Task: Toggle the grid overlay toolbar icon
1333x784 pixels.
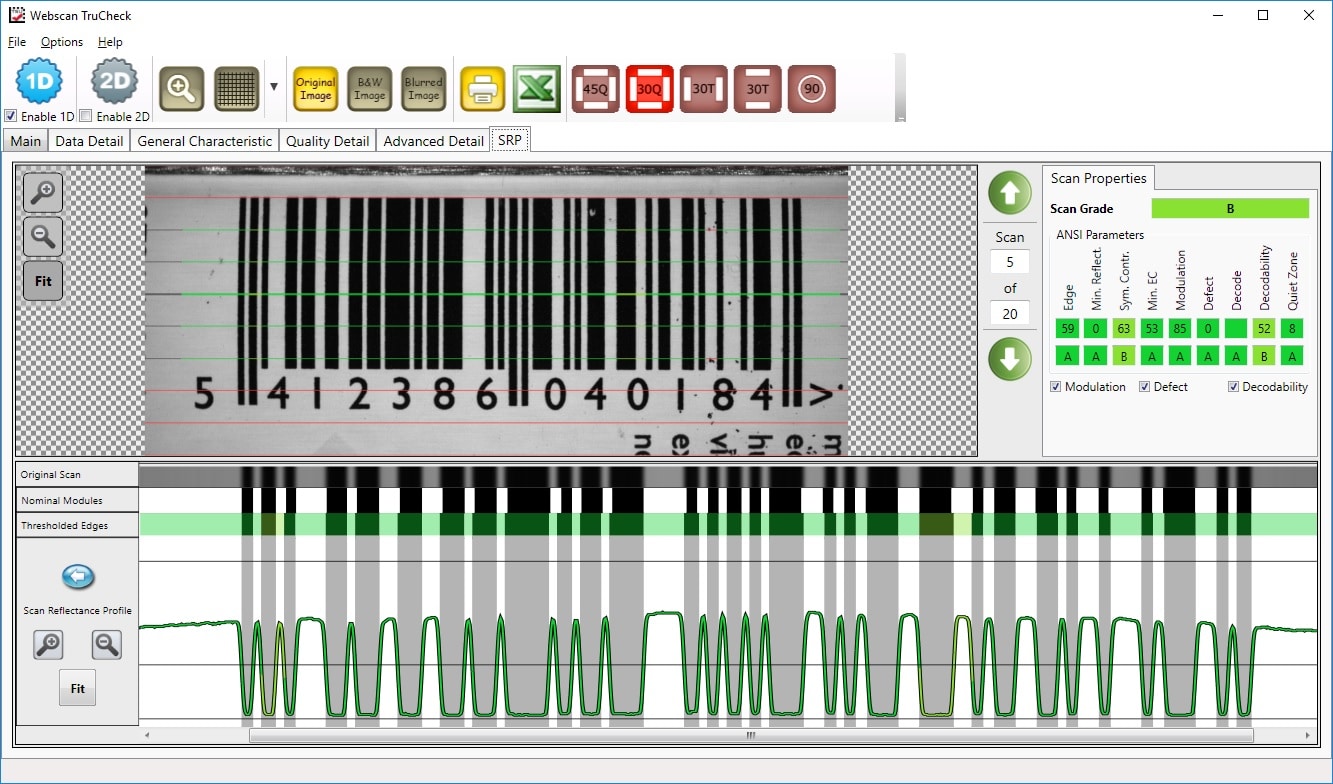Action: coord(237,89)
